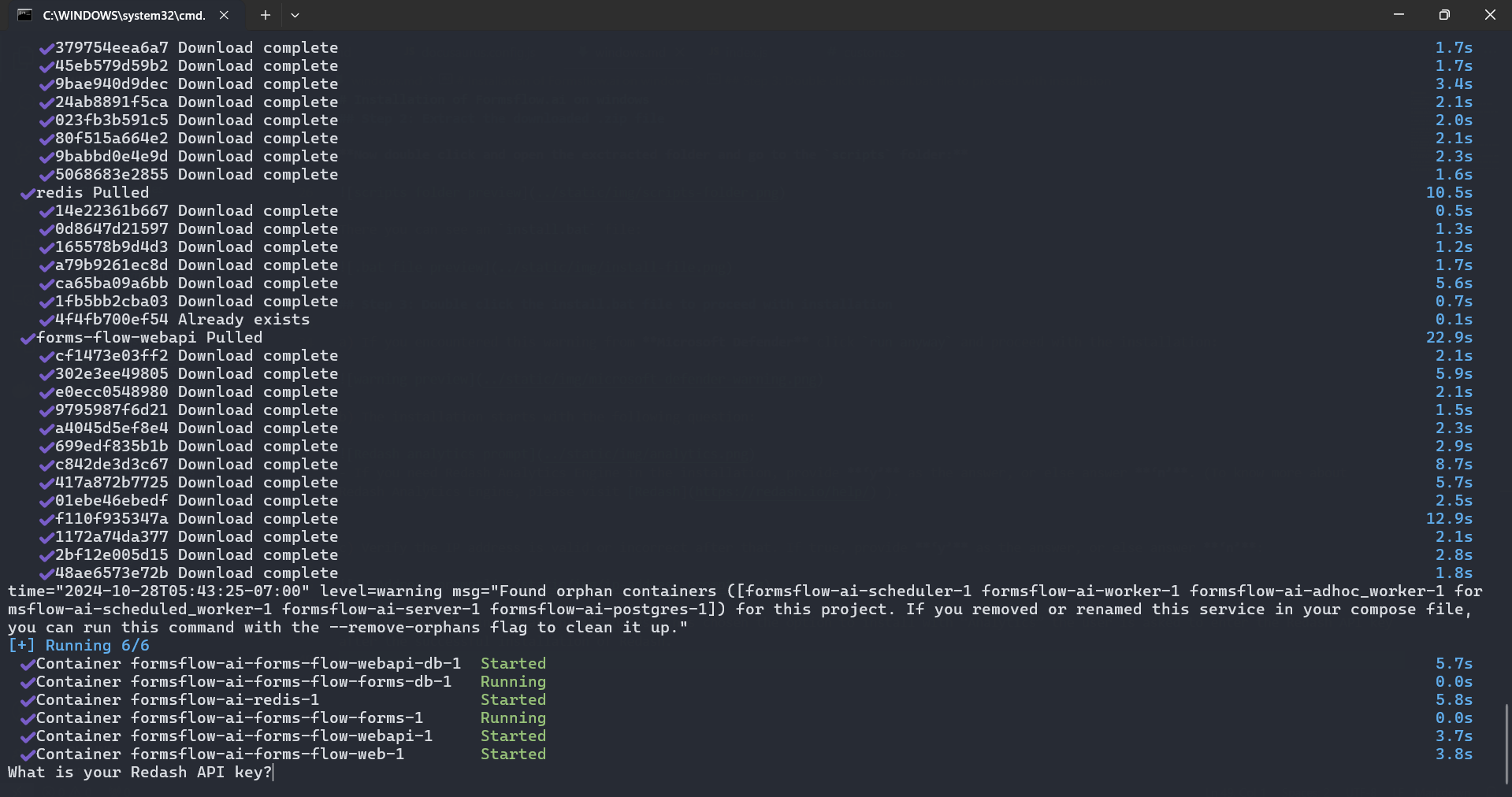Click the checkmark next to formsflow-ai-forms-flow-webapi-db-1
Viewport: 1512px width, 797px height.
click(28, 663)
